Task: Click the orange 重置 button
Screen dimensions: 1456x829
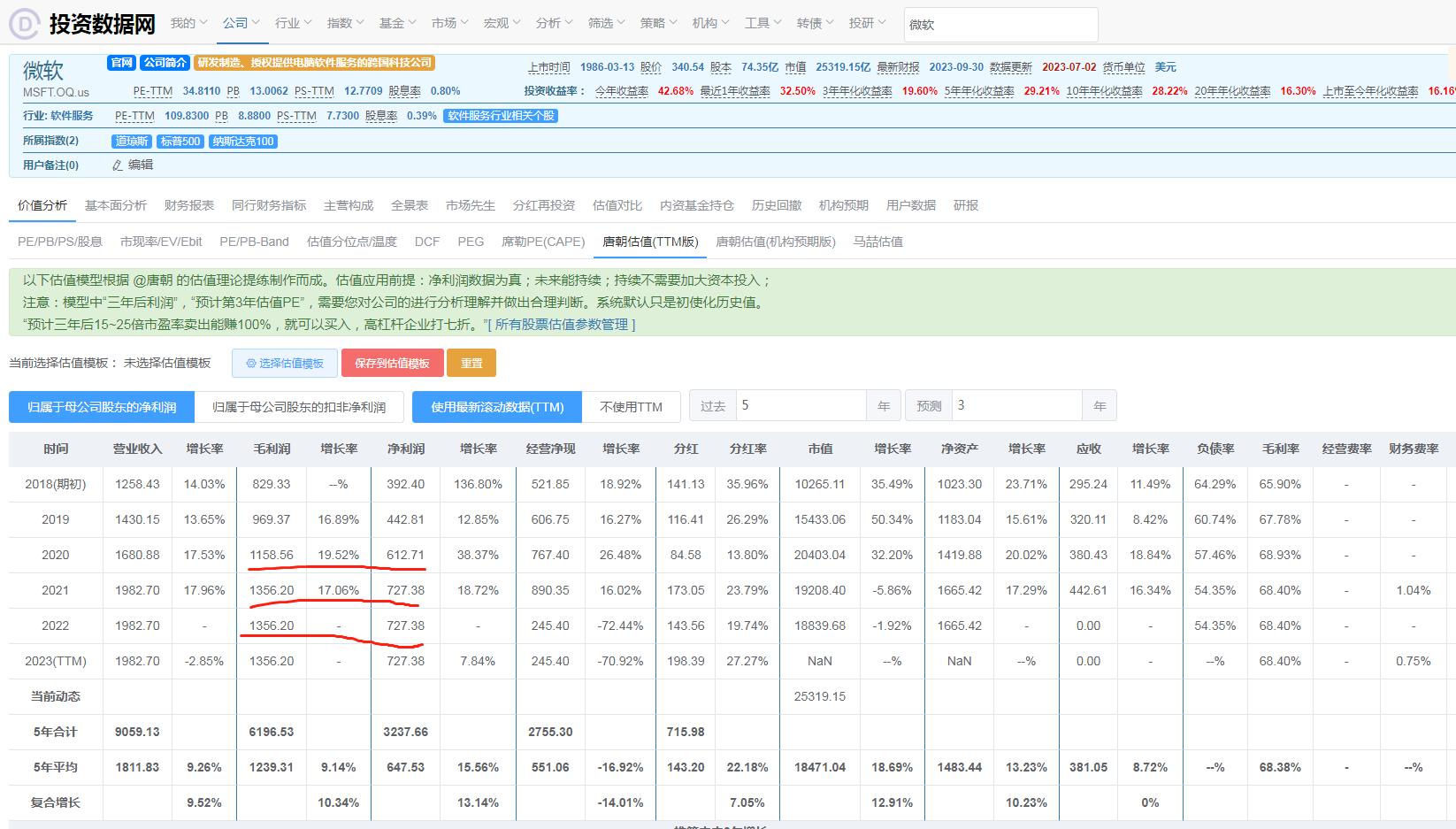Action: pos(471,363)
